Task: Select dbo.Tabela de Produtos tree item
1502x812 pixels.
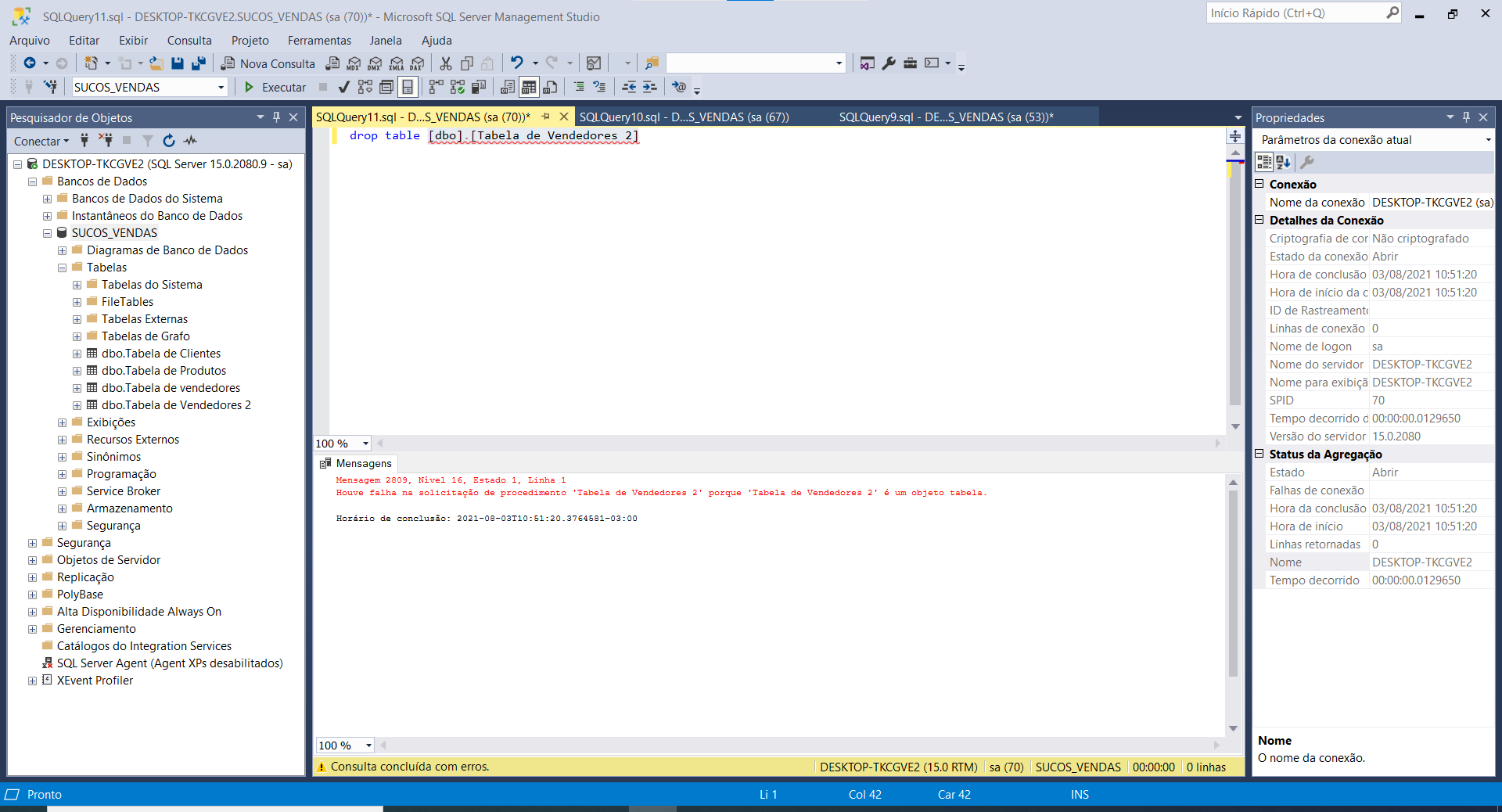Action: [163, 371]
